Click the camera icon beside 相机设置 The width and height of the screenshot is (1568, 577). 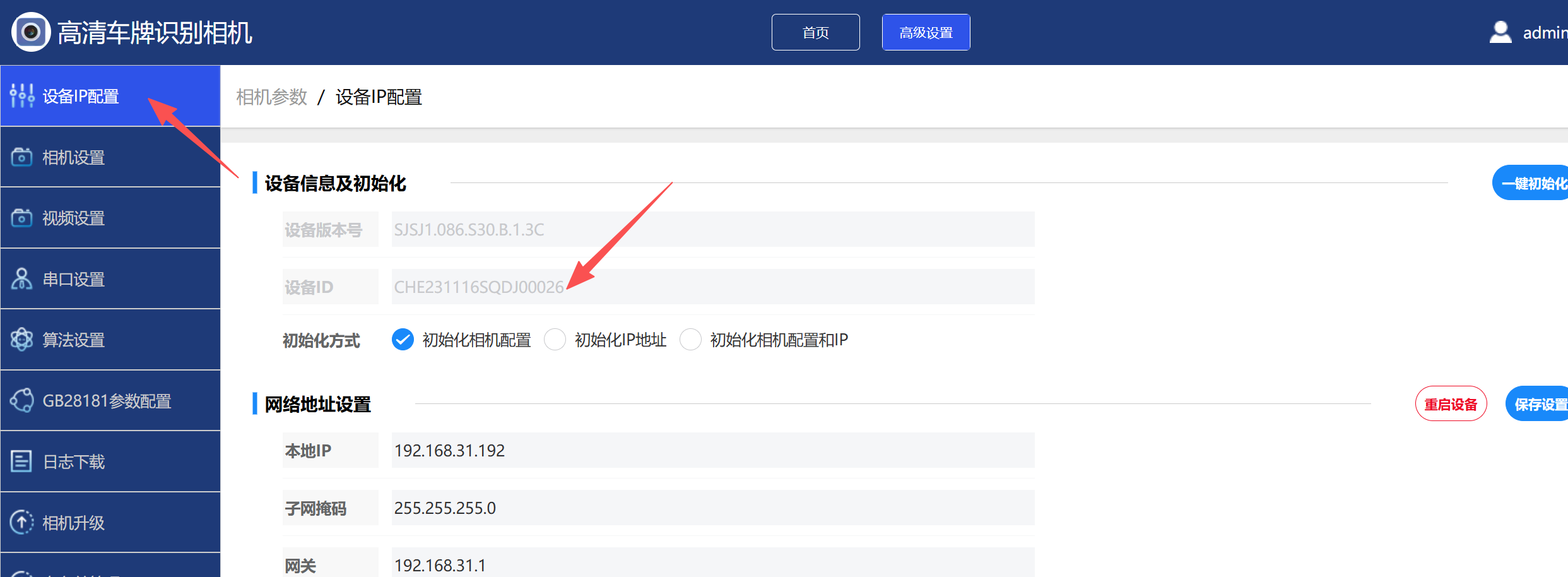point(21,157)
